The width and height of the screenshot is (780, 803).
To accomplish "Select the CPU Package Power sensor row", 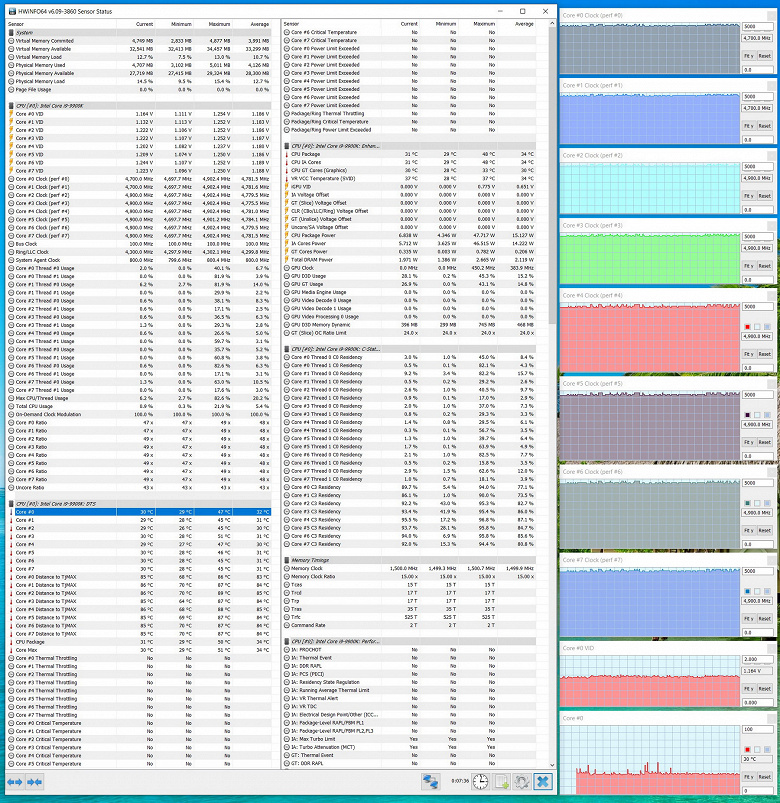I will tap(410, 236).
